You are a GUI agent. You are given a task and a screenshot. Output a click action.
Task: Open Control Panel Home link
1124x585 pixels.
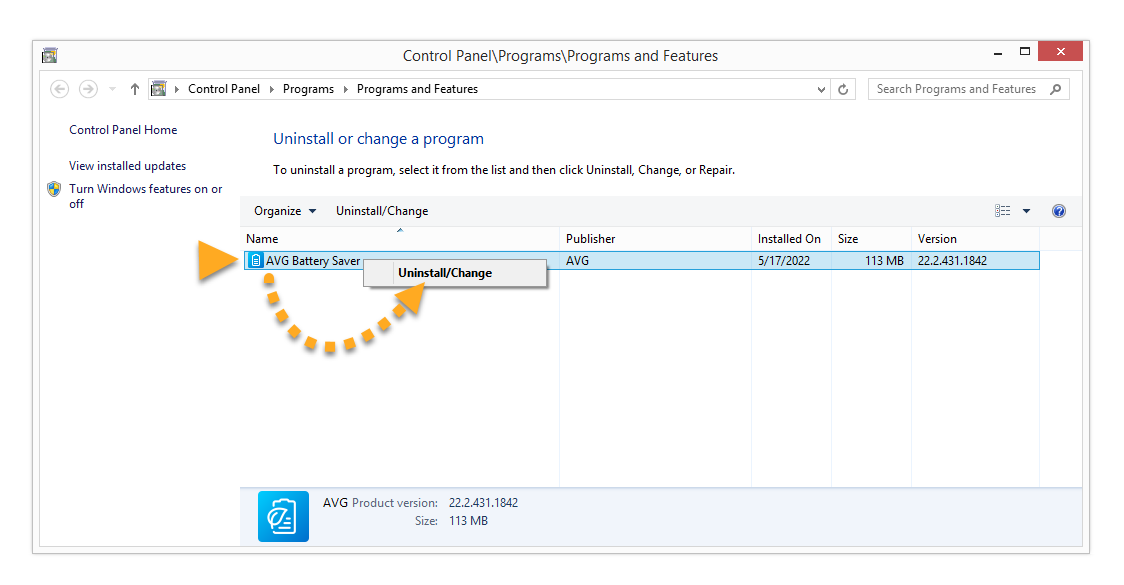123,130
